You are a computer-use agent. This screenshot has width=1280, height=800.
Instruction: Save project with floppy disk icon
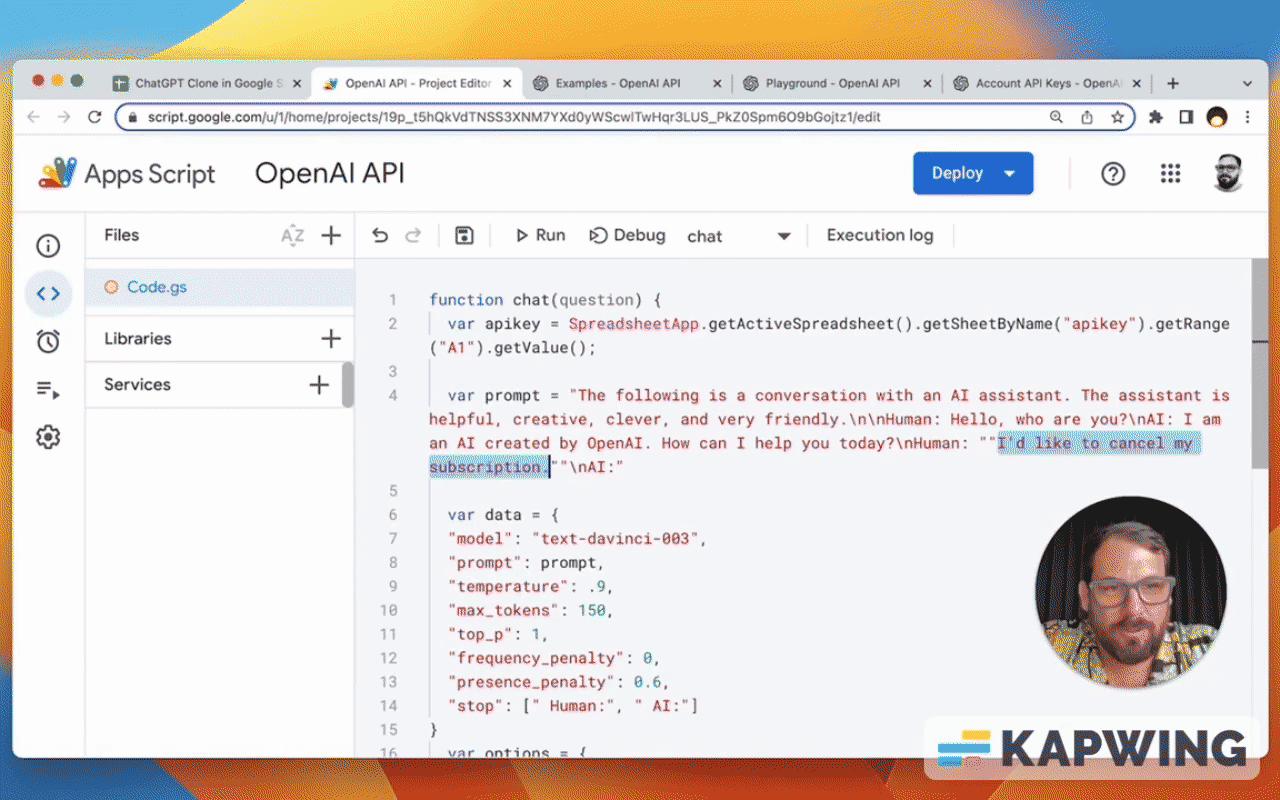coord(464,236)
